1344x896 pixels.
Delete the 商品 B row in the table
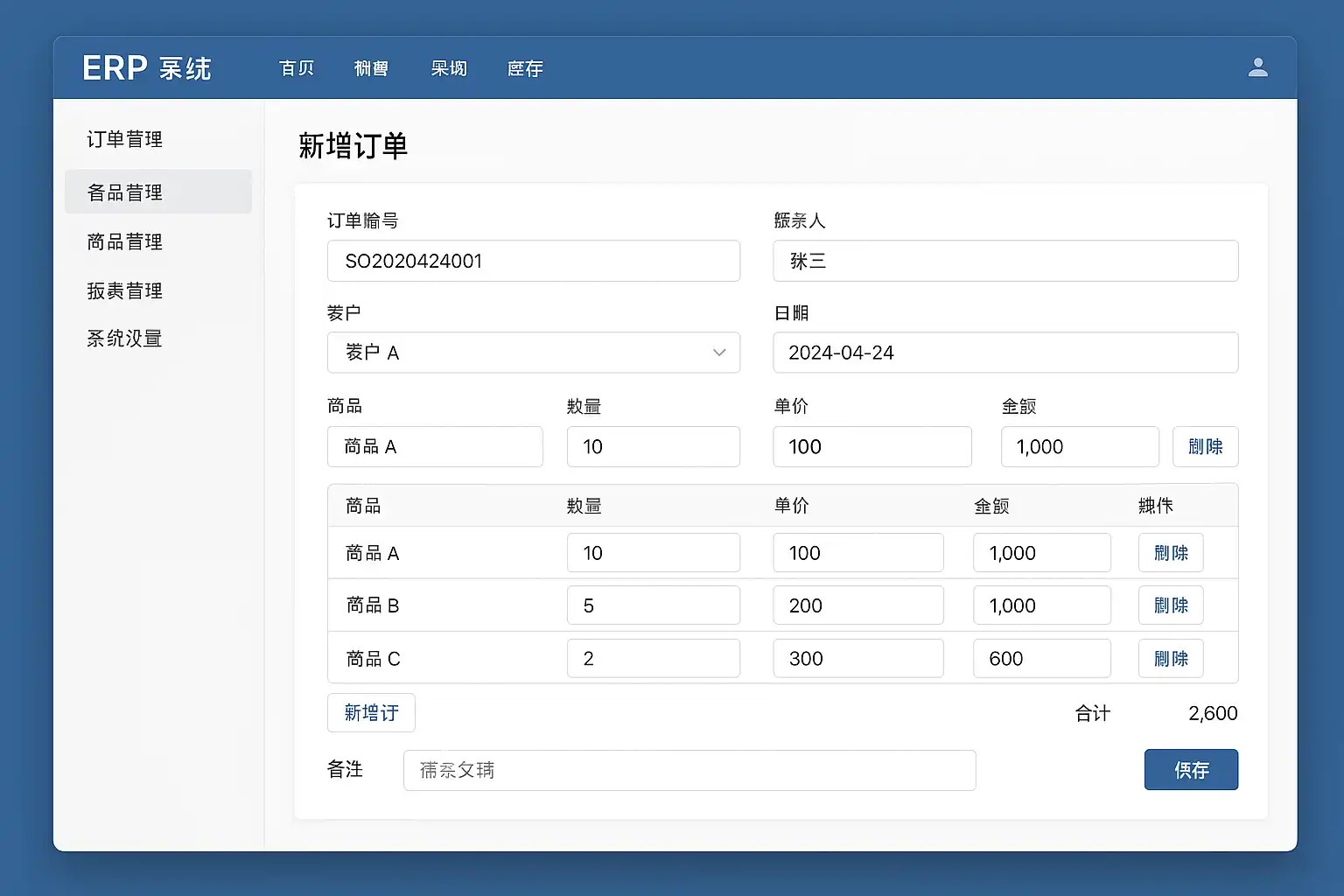coord(1170,605)
